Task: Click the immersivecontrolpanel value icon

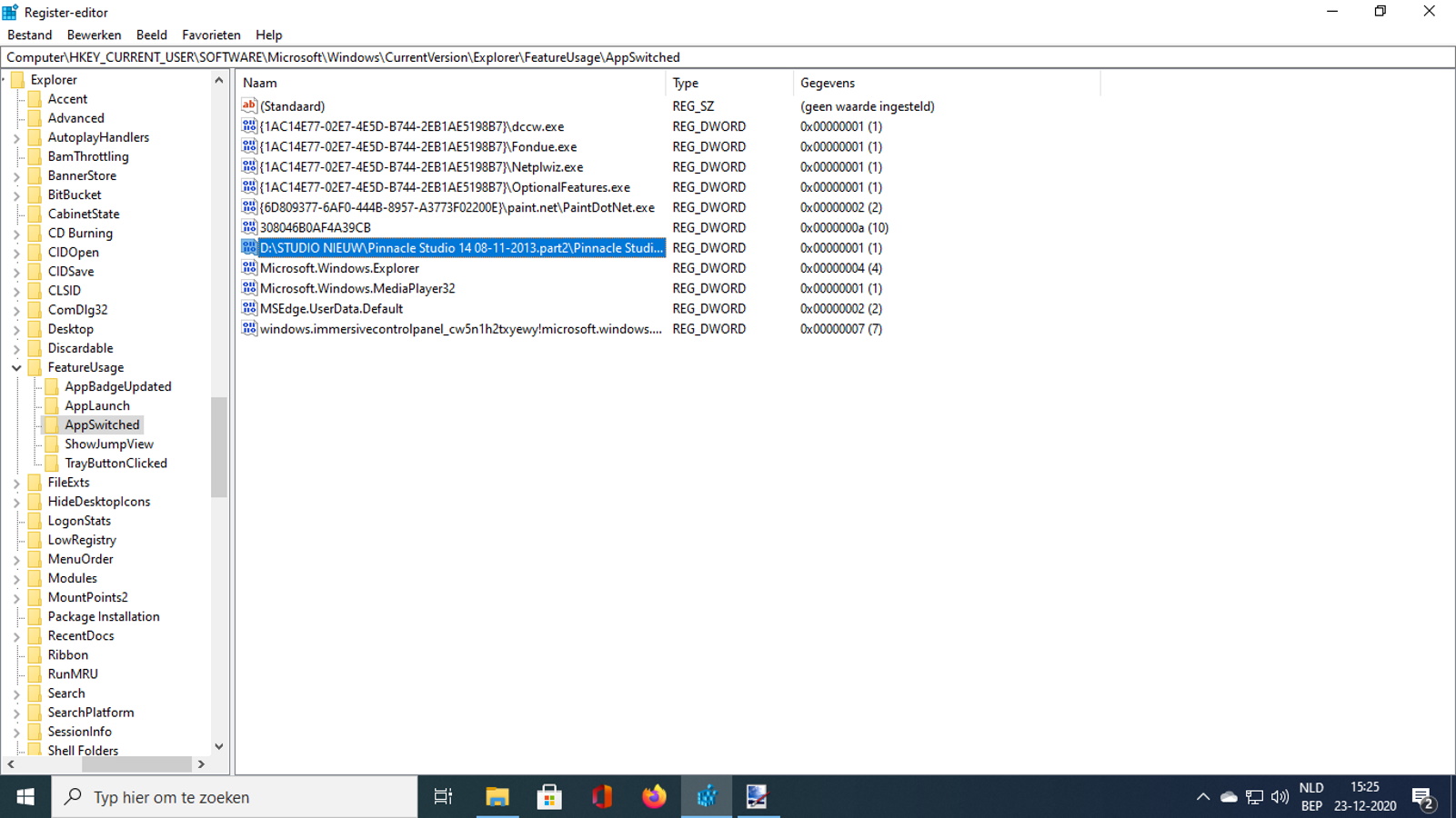Action: point(249,328)
